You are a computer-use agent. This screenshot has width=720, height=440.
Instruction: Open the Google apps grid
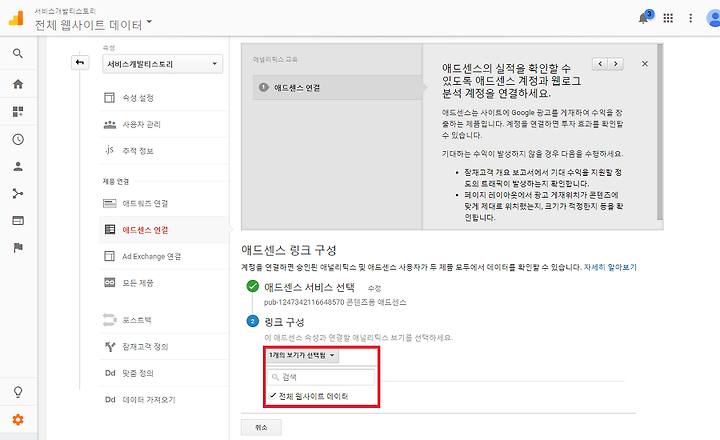point(668,18)
